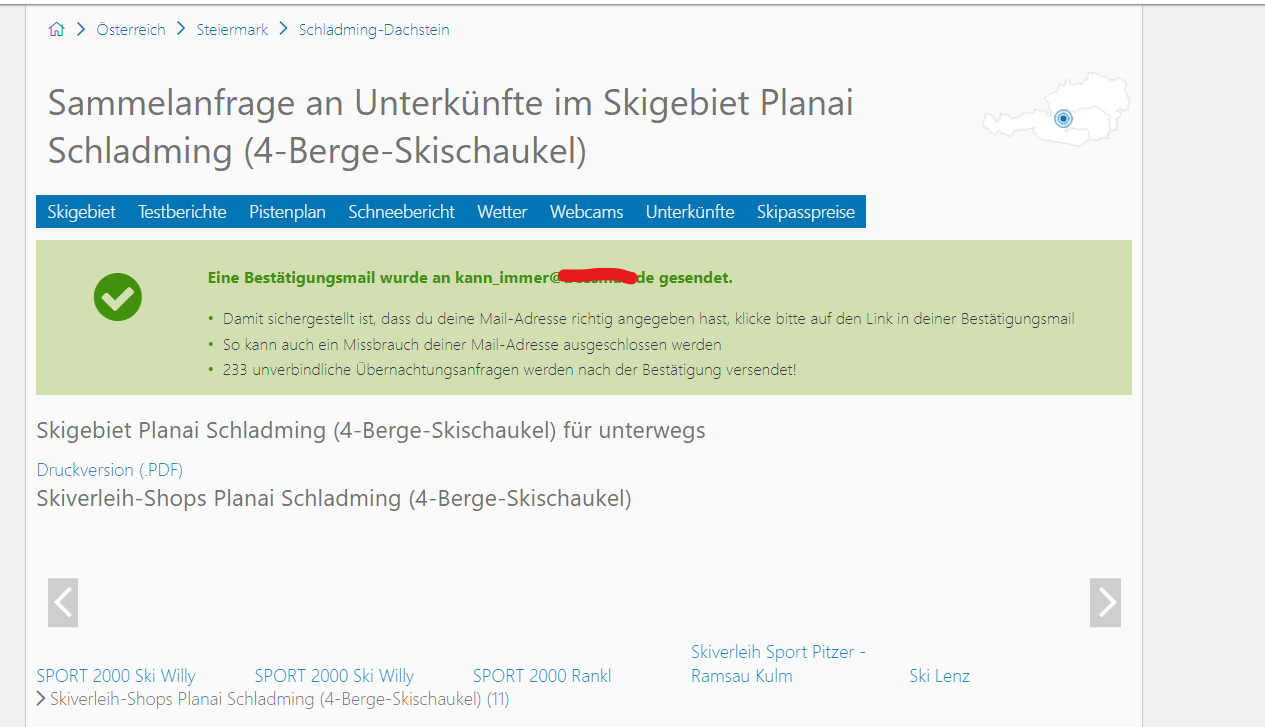Show next ski rental shops arrow
The height and width of the screenshot is (727, 1265).
[x=1105, y=603]
